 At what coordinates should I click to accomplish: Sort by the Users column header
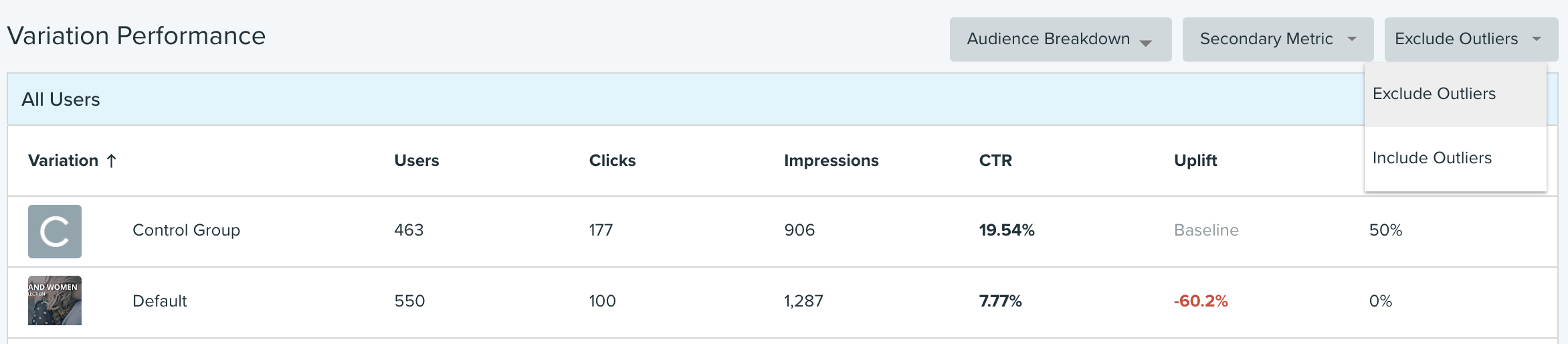click(x=417, y=161)
